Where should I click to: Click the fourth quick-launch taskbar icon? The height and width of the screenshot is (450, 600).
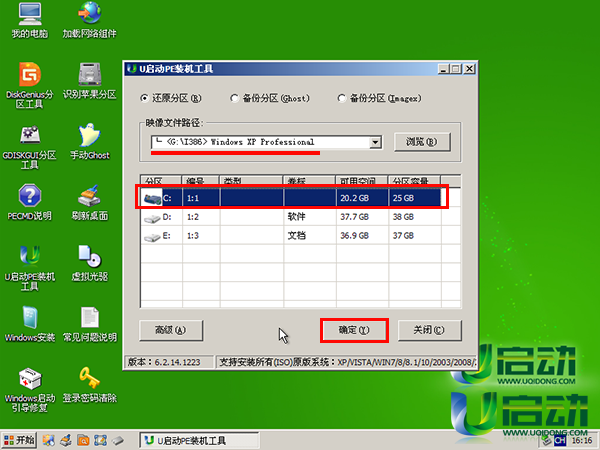pos(100,440)
